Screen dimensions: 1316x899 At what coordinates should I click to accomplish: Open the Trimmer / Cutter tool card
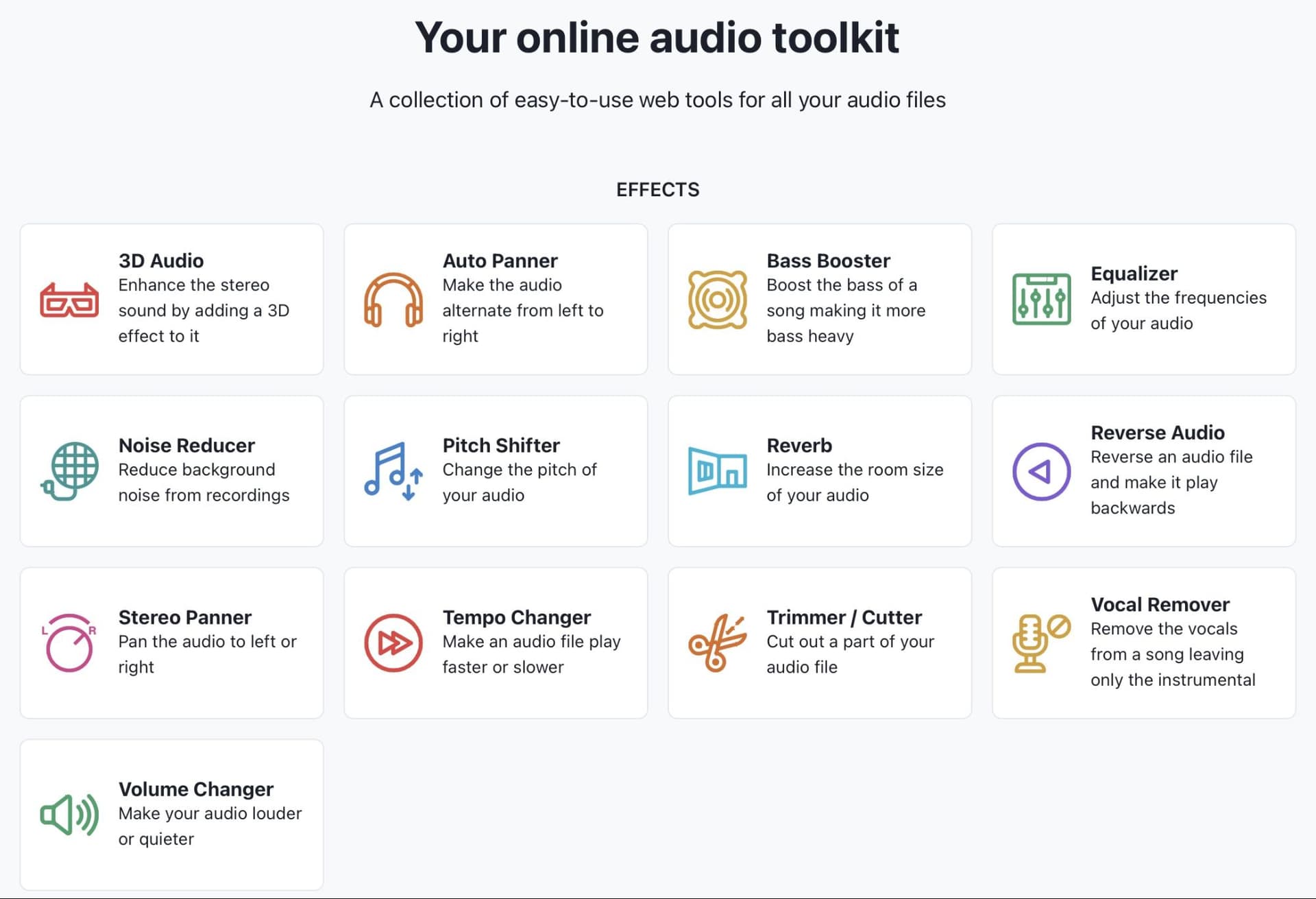click(820, 643)
